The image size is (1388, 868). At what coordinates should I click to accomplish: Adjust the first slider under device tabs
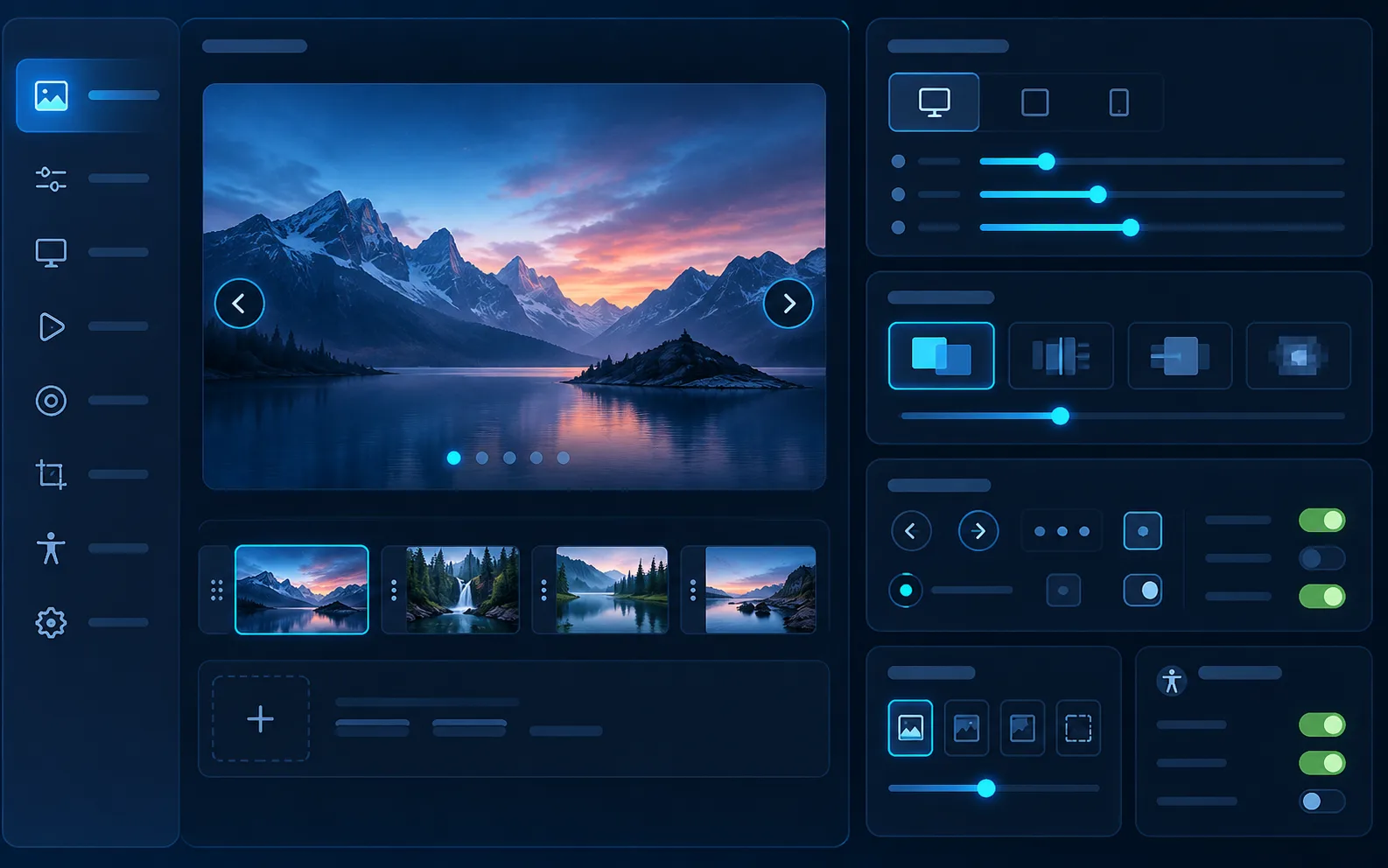(x=1047, y=162)
